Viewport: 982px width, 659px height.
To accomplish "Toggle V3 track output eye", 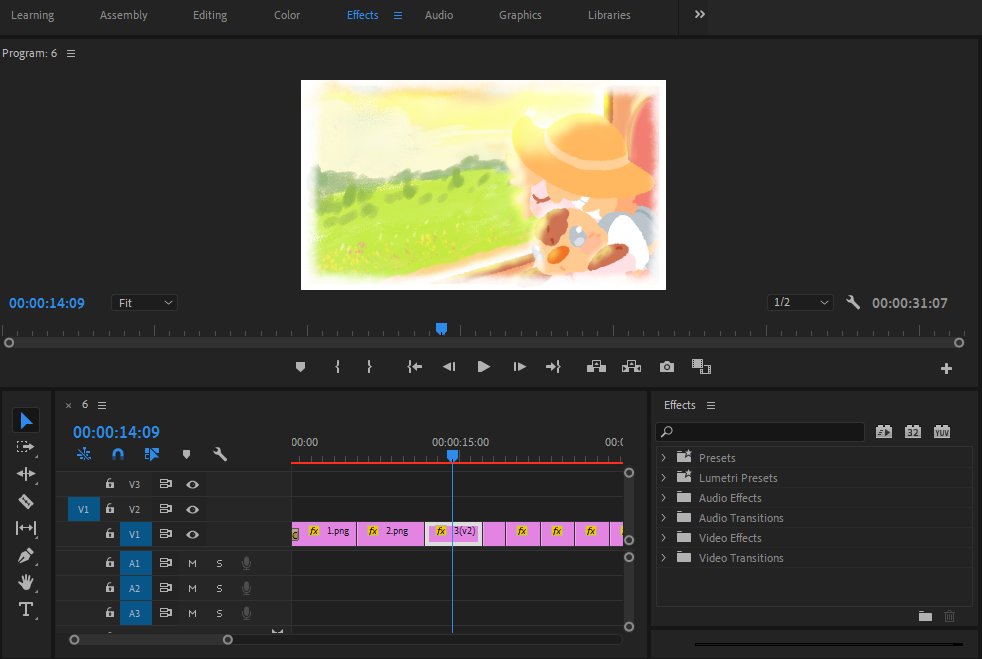I will 192,484.
